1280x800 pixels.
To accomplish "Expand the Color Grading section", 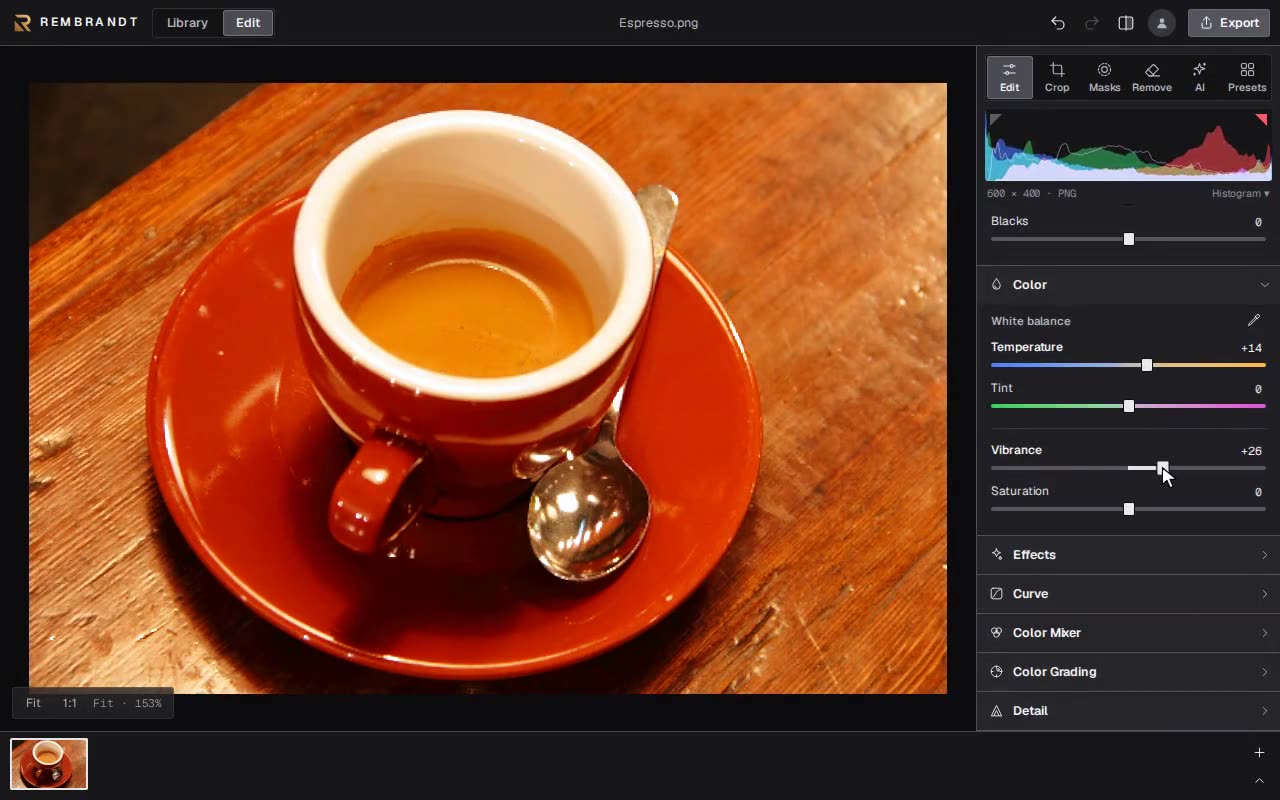I will click(1128, 672).
